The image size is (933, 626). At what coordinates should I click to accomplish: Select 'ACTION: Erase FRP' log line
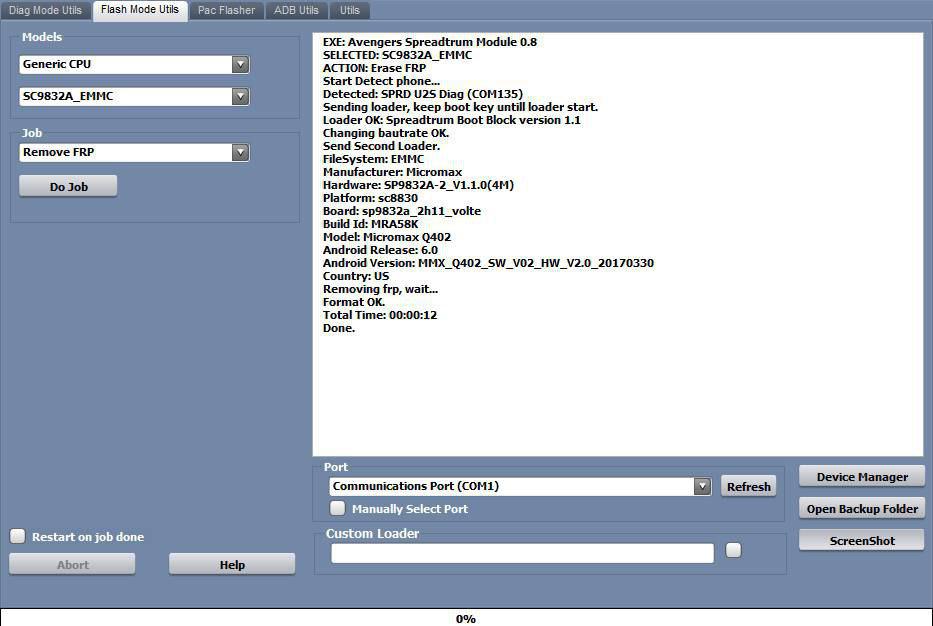pos(374,68)
